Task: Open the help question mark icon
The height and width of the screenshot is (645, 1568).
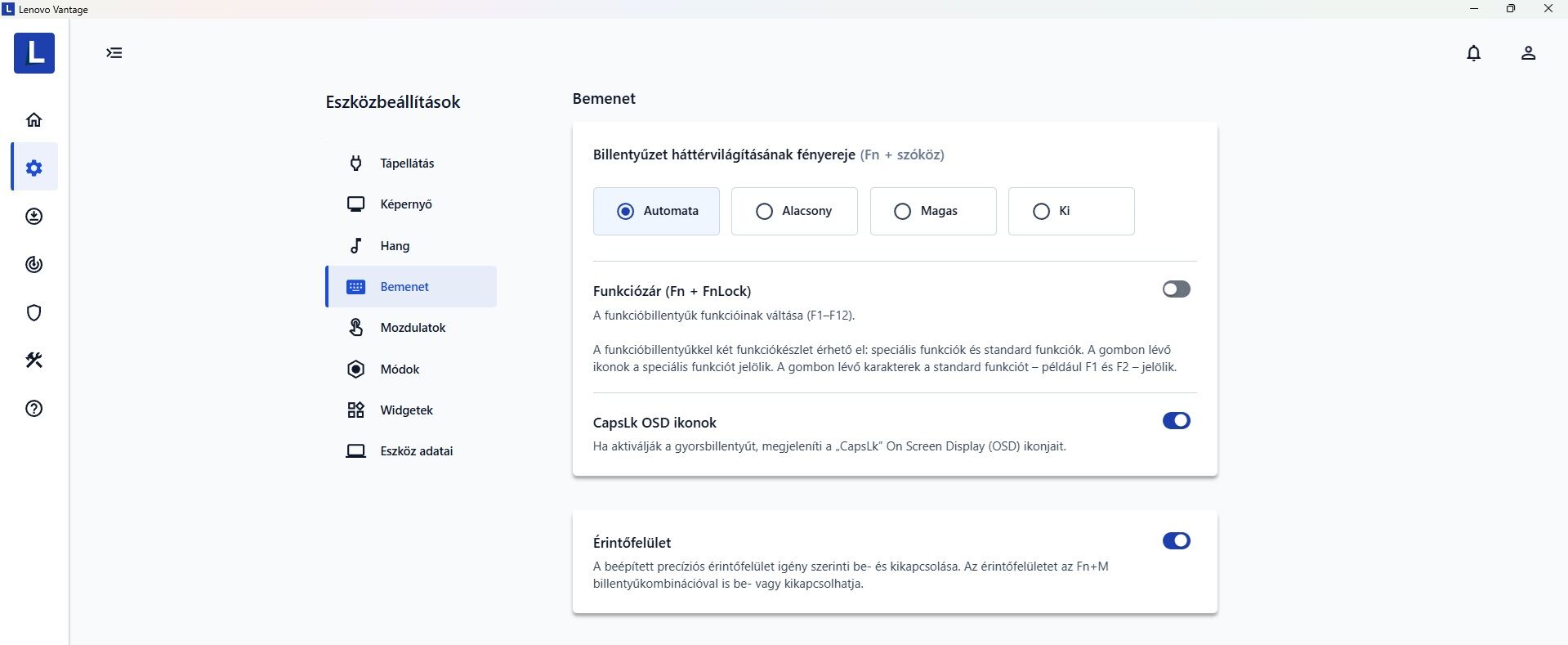Action: (x=34, y=409)
